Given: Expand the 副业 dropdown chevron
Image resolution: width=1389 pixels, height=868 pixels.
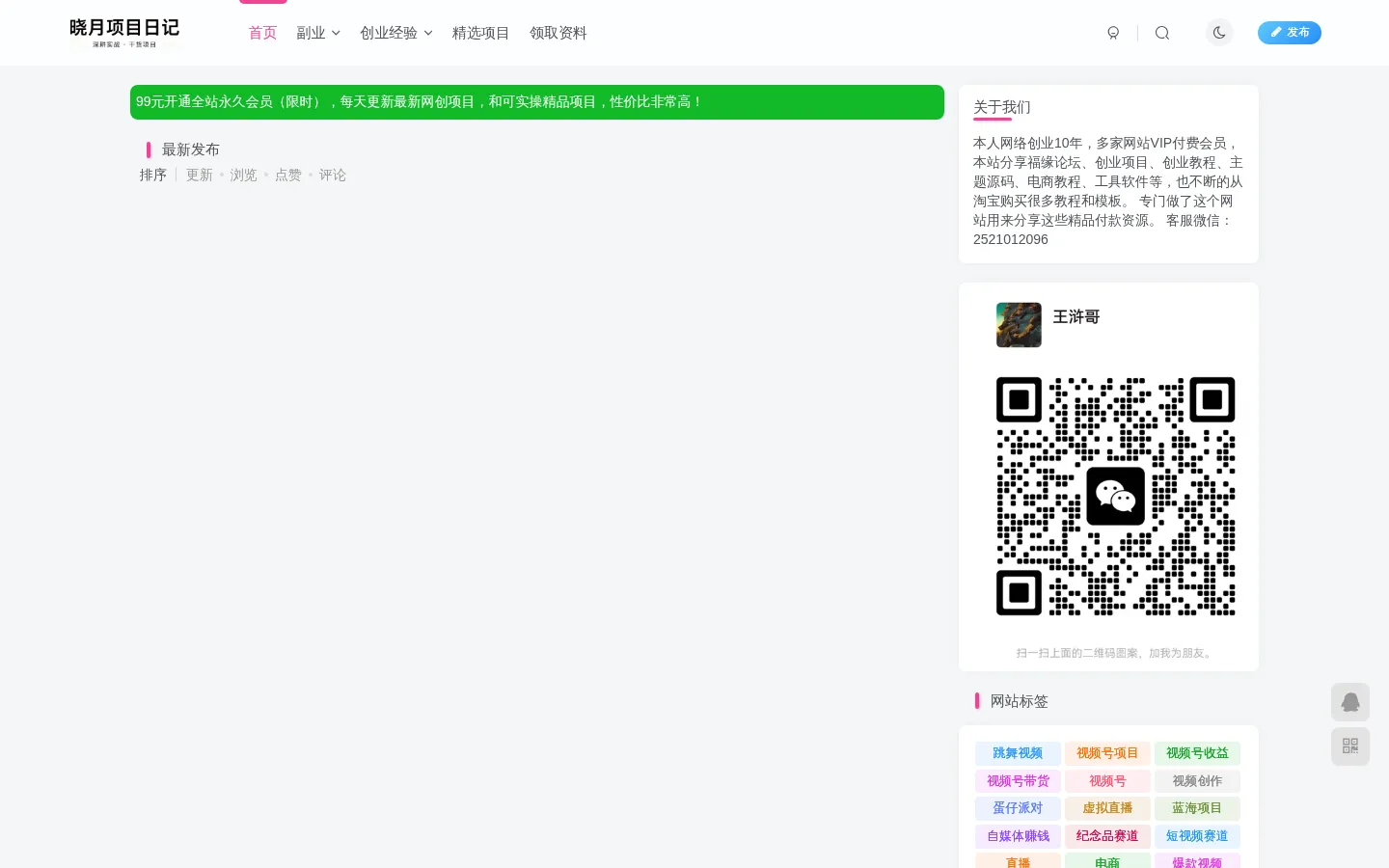Looking at the screenshot, I should pyautogui.click(x=336, y=33).
